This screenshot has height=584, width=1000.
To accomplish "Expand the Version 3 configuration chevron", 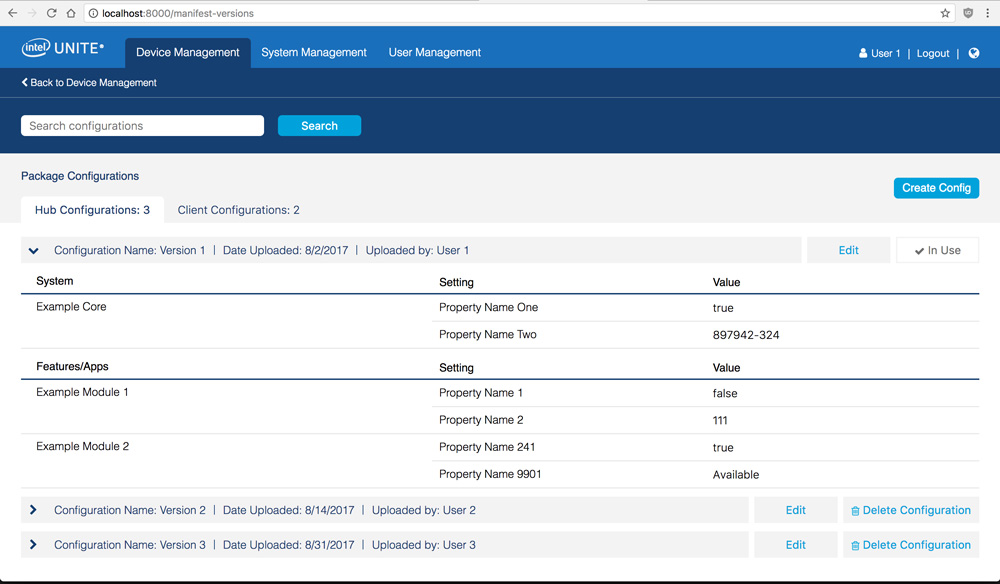I will (x=33, y=544).
